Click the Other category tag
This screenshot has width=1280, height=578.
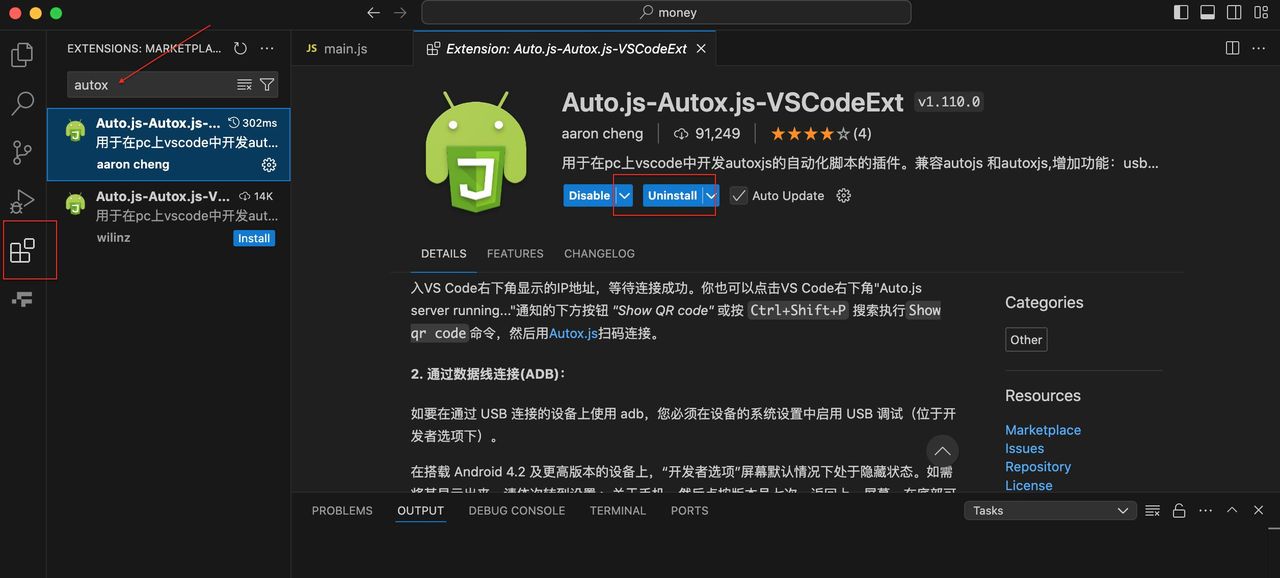pos(1026,339)
